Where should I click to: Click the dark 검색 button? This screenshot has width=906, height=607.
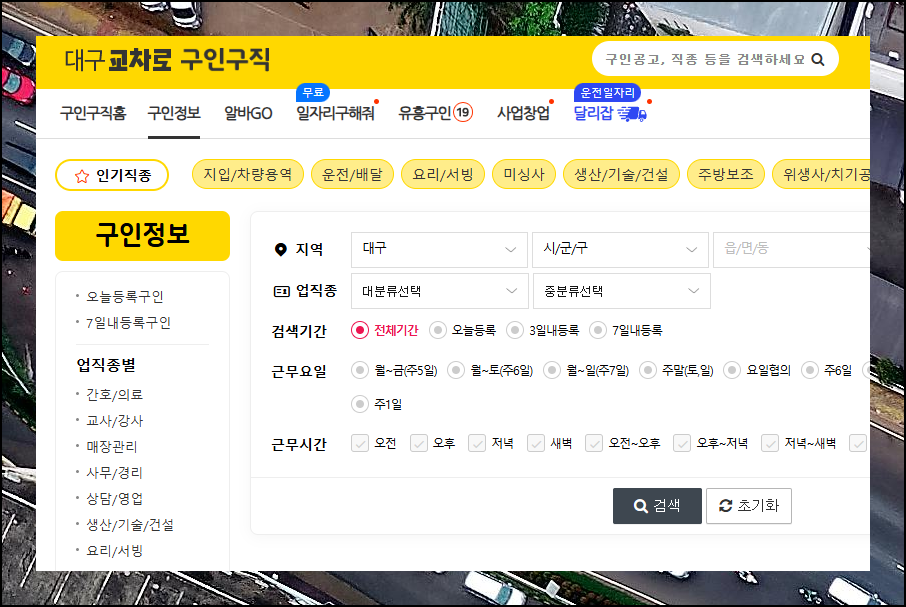pos(657,506)
